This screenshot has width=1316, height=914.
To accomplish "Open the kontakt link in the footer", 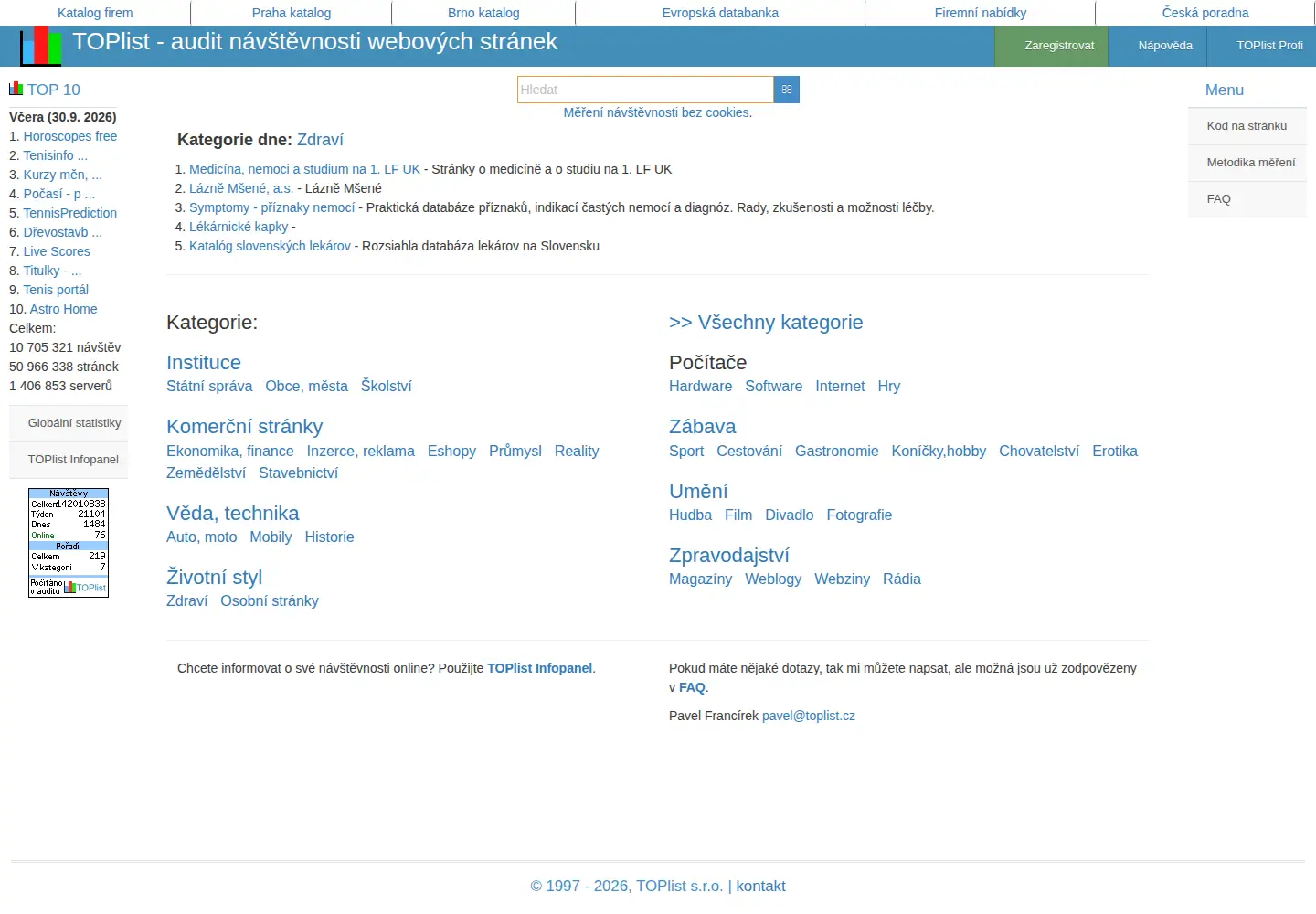I will [x=760, y=887].
